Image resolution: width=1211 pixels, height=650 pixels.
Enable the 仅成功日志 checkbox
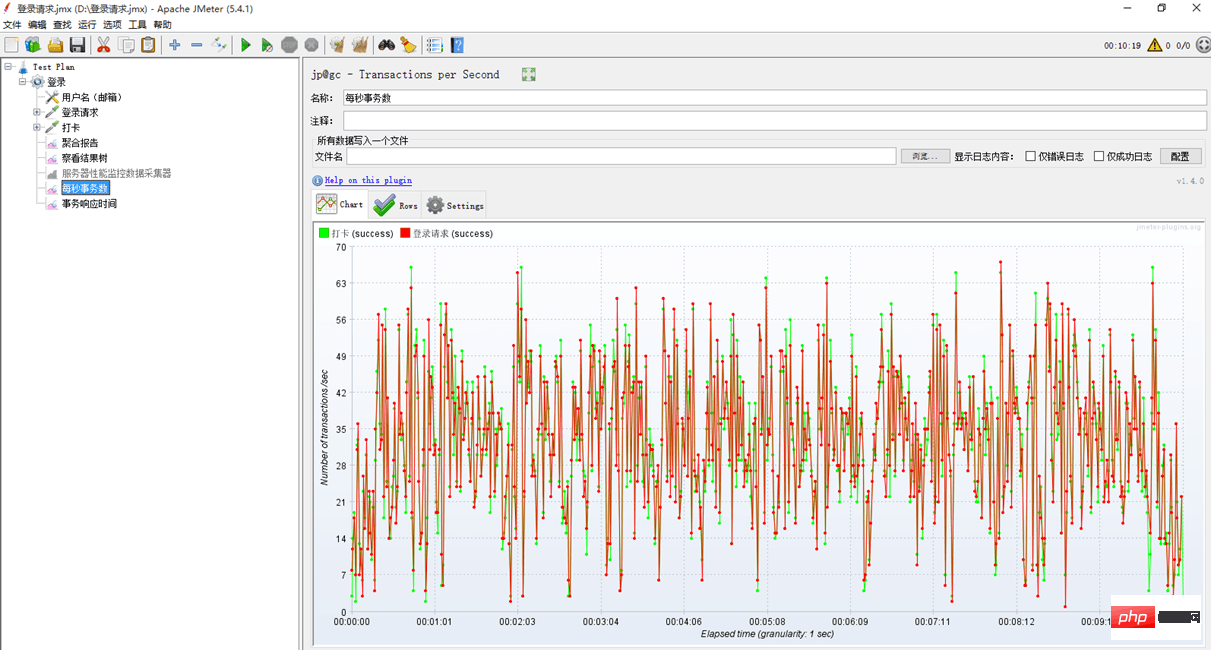(x=1099, y=156)
